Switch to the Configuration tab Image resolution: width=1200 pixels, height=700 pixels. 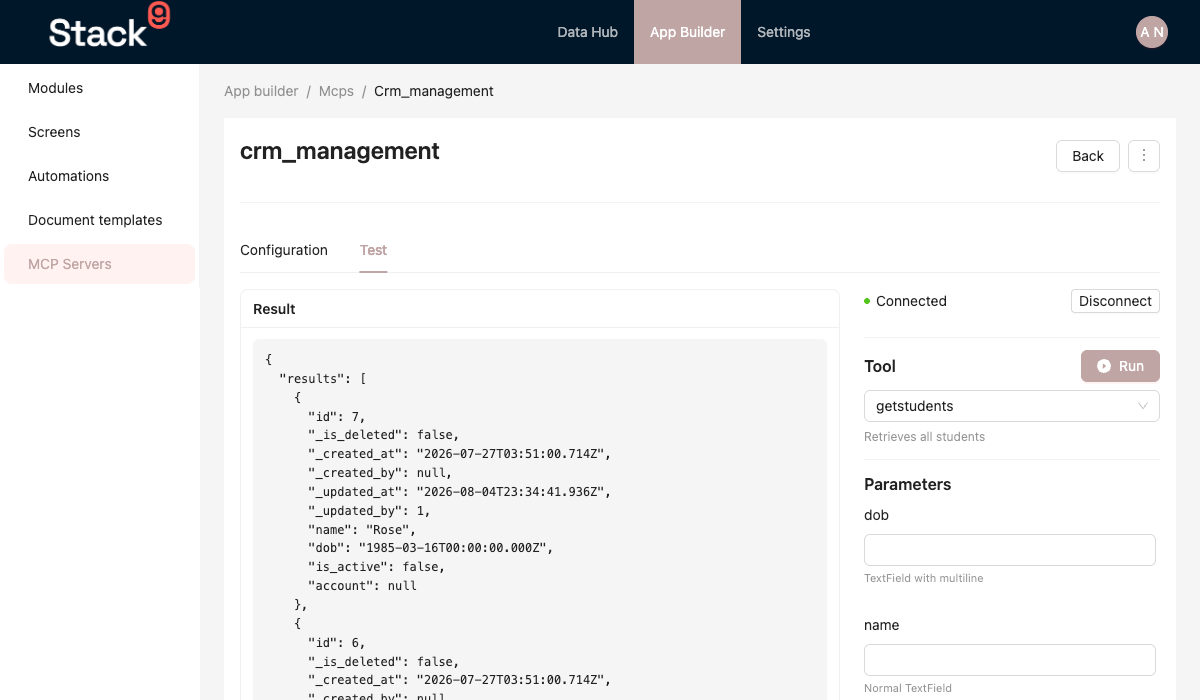[284, 250]
